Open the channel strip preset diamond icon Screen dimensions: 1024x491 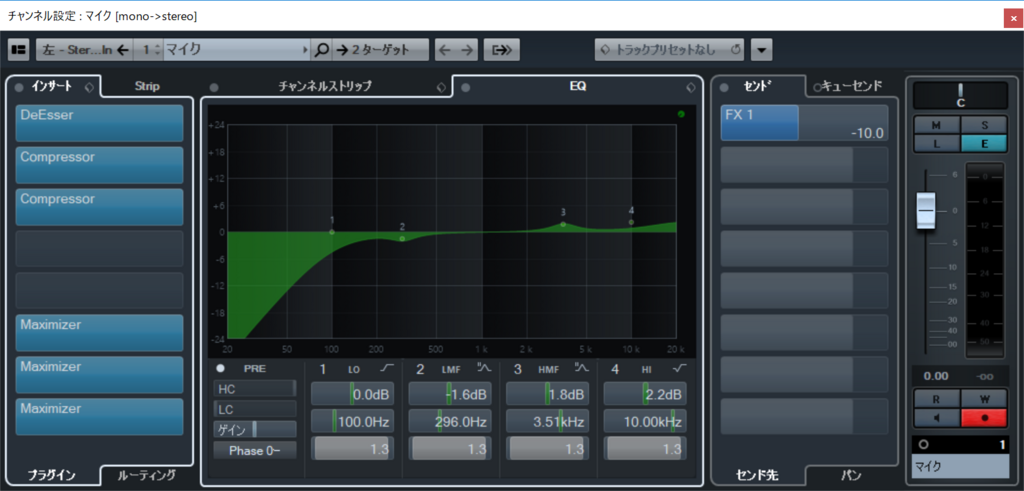[442, 87]
